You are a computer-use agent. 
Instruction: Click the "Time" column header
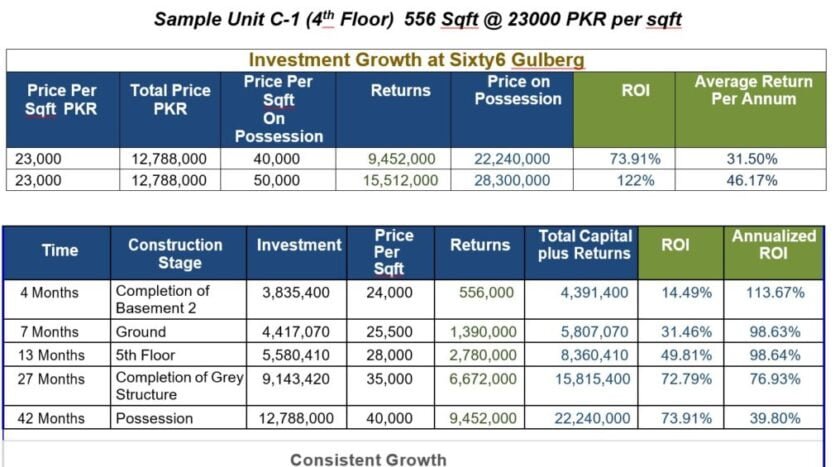click(x=60, y=252)
